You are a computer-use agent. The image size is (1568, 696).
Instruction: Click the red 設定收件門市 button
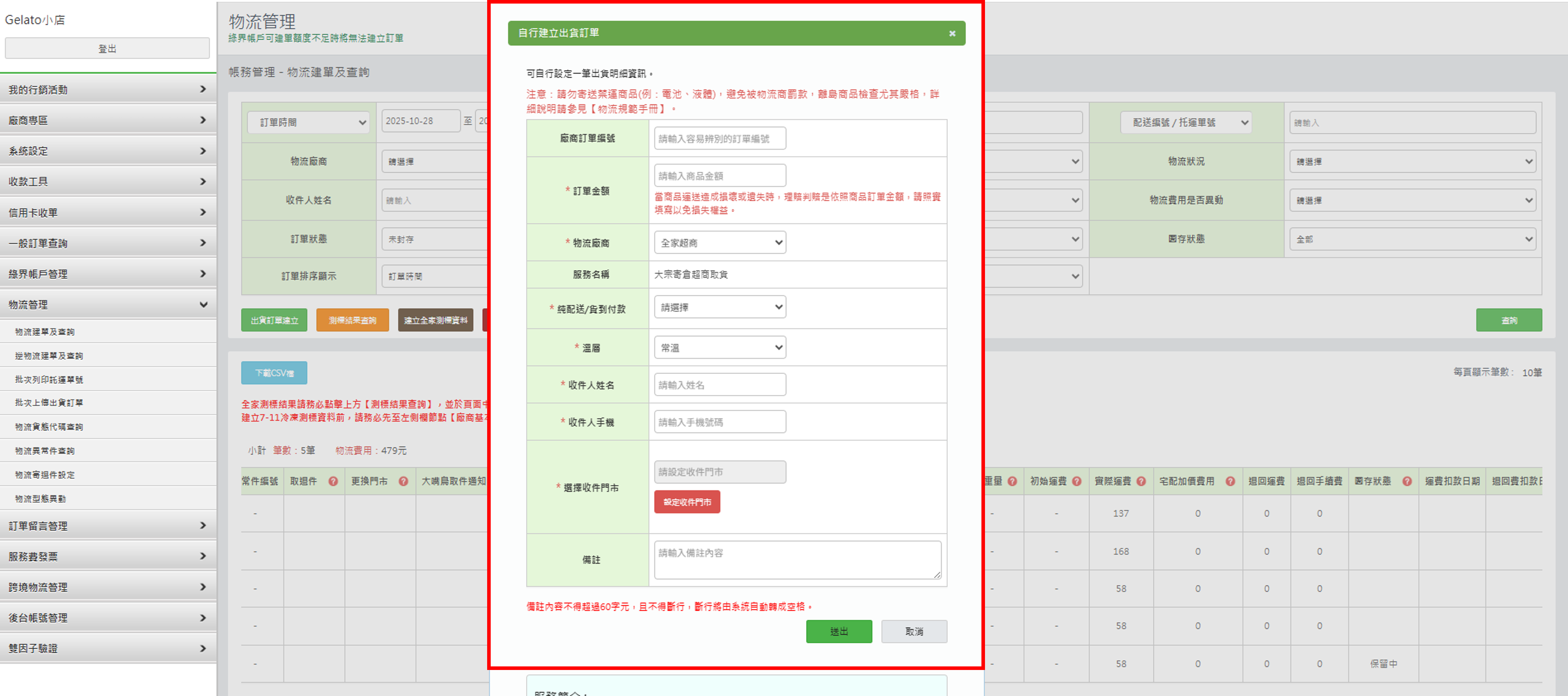coord(687,502)
